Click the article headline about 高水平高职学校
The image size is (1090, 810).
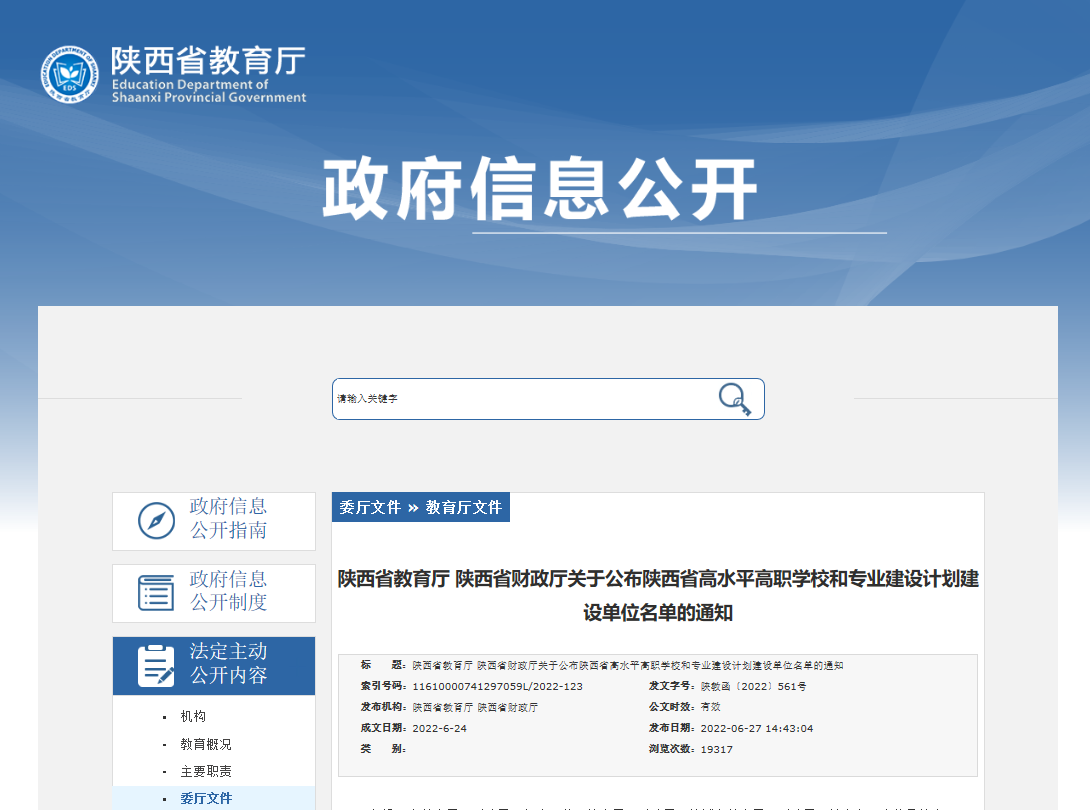point(658,595)
